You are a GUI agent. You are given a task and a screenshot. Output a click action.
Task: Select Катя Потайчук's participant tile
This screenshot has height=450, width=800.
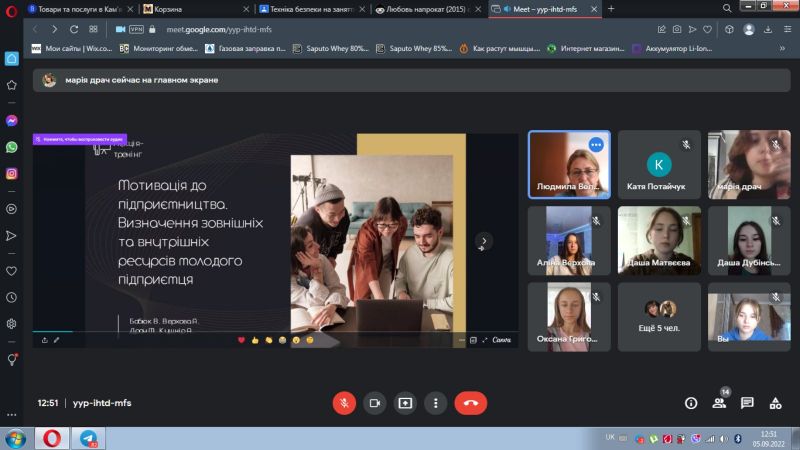click(659, 164)
